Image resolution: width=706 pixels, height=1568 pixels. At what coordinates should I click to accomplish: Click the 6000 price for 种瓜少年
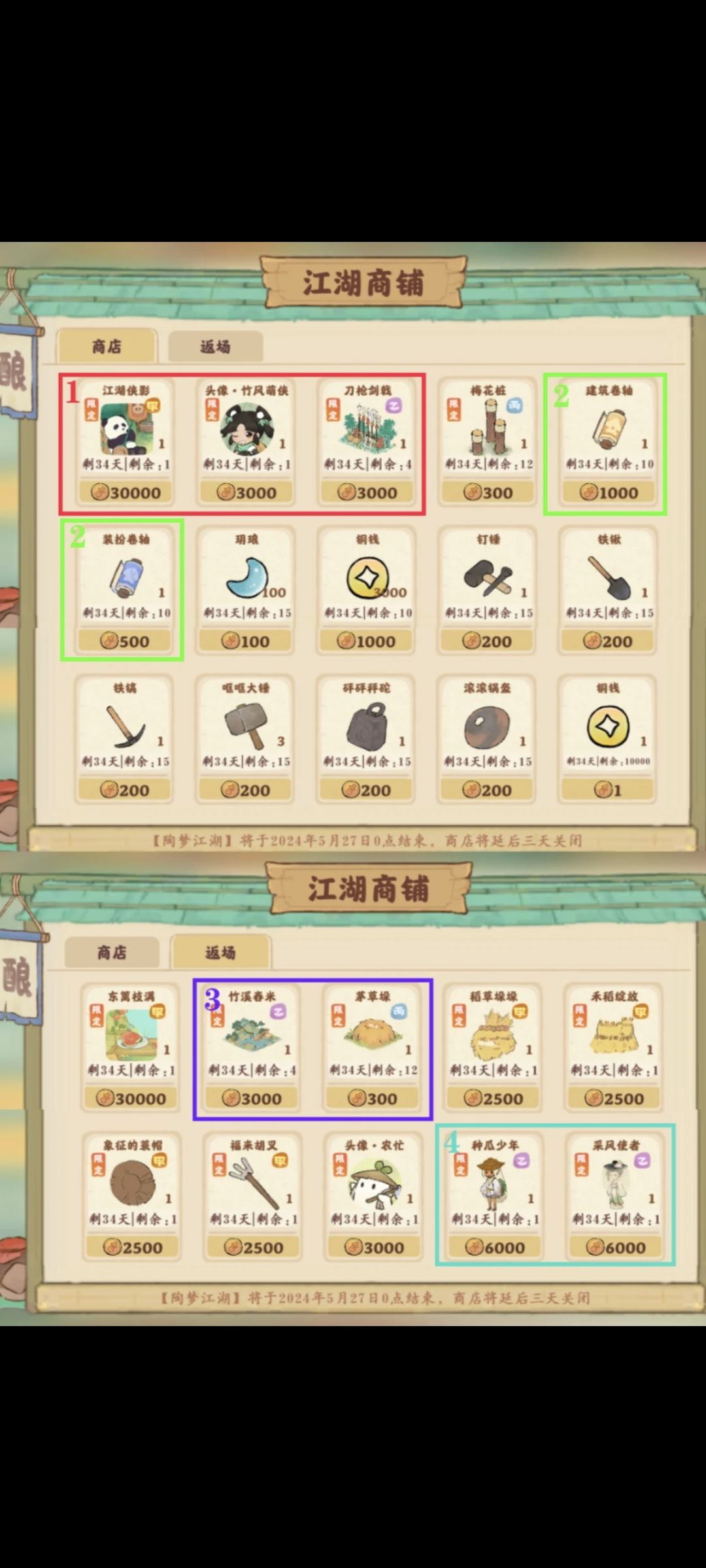(495, 1247)
